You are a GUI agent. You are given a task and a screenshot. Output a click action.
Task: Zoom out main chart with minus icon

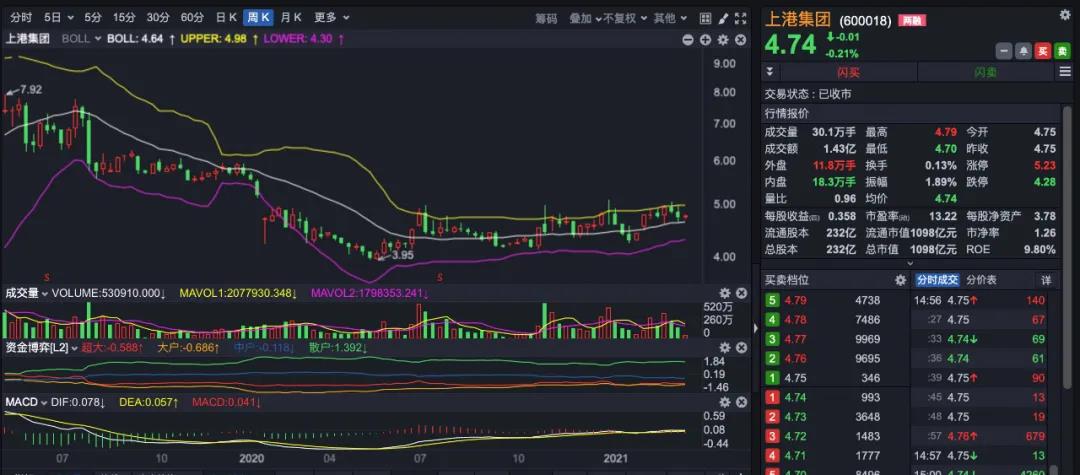(x=687, y=40)
